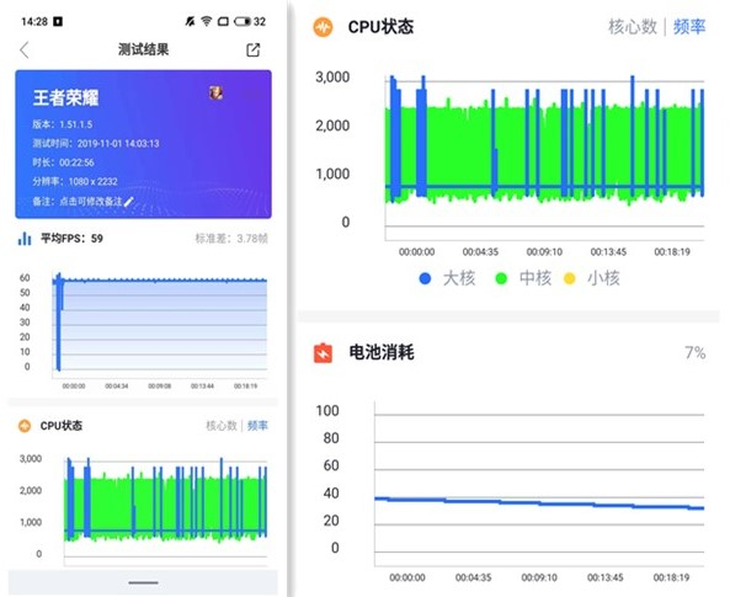Tap the 王者荣耀 title in blue card
Image resolution: width=730 pixels, height=597 pixels.
(x=66, y=98)
